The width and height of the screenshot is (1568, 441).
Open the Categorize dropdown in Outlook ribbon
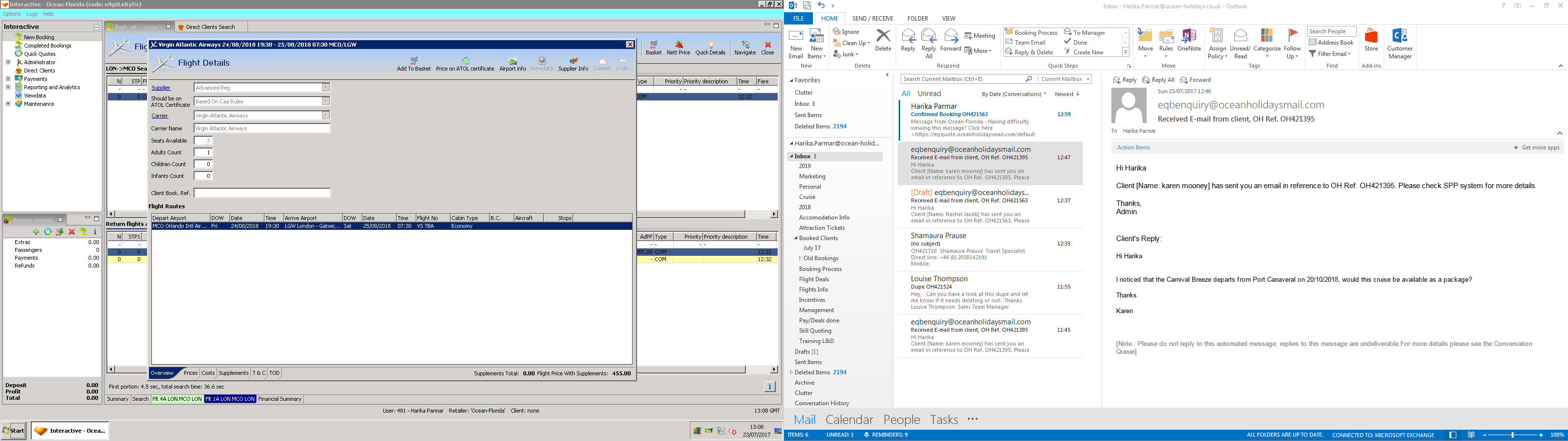[1267, 44]
